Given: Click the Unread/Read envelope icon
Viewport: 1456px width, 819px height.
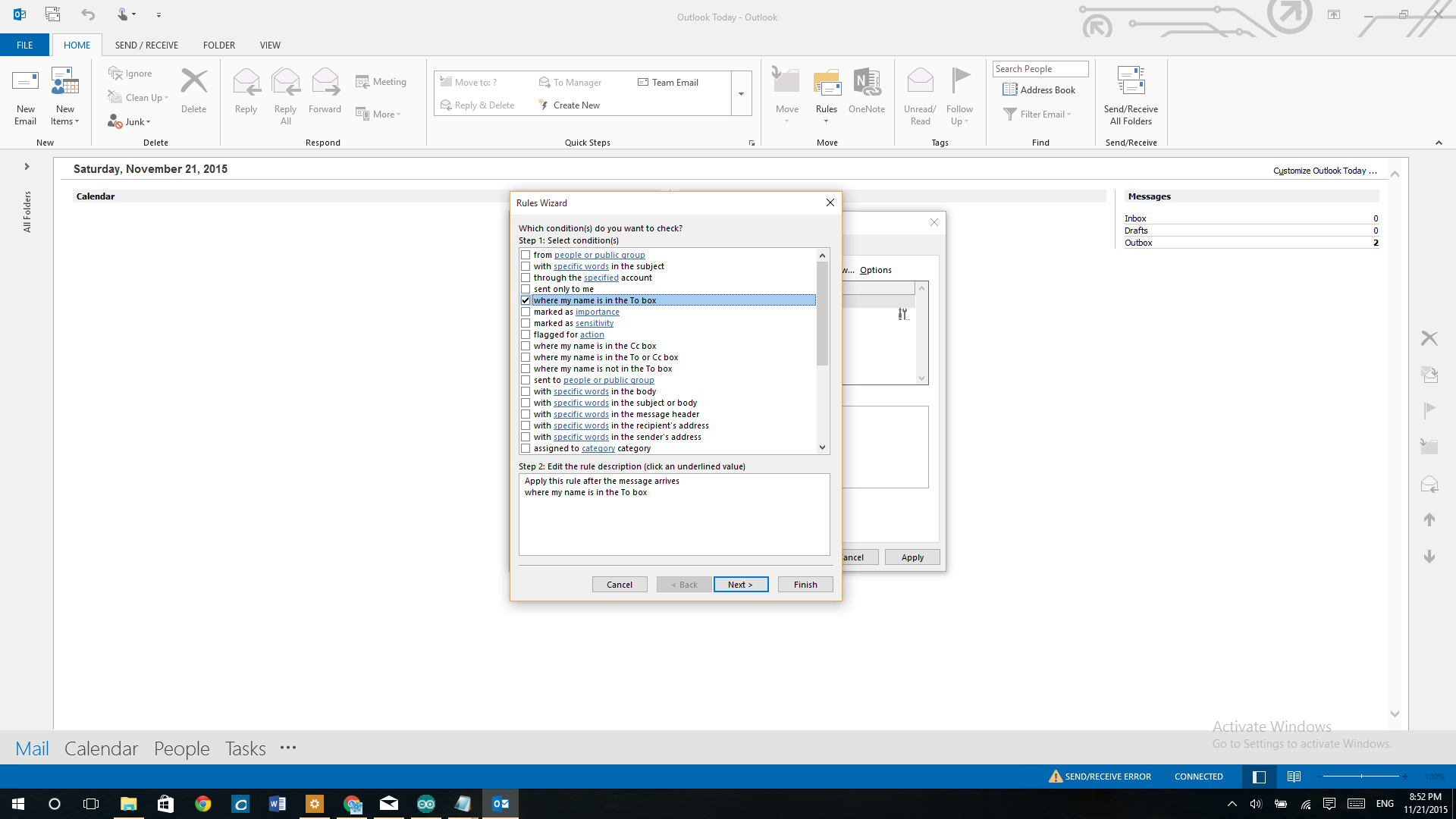Looking at the screenshot, I should (x=920, y=81).
